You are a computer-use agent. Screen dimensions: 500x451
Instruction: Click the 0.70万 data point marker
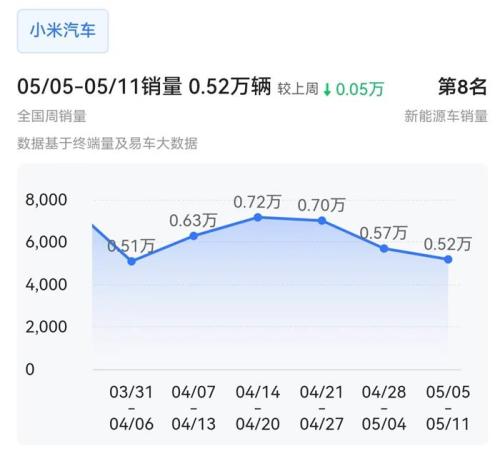[322, 221]
